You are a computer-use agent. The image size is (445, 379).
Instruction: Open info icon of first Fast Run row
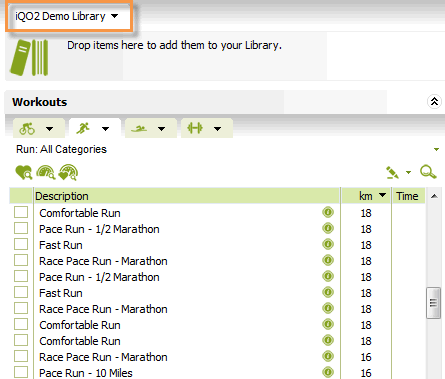[328, 244]
